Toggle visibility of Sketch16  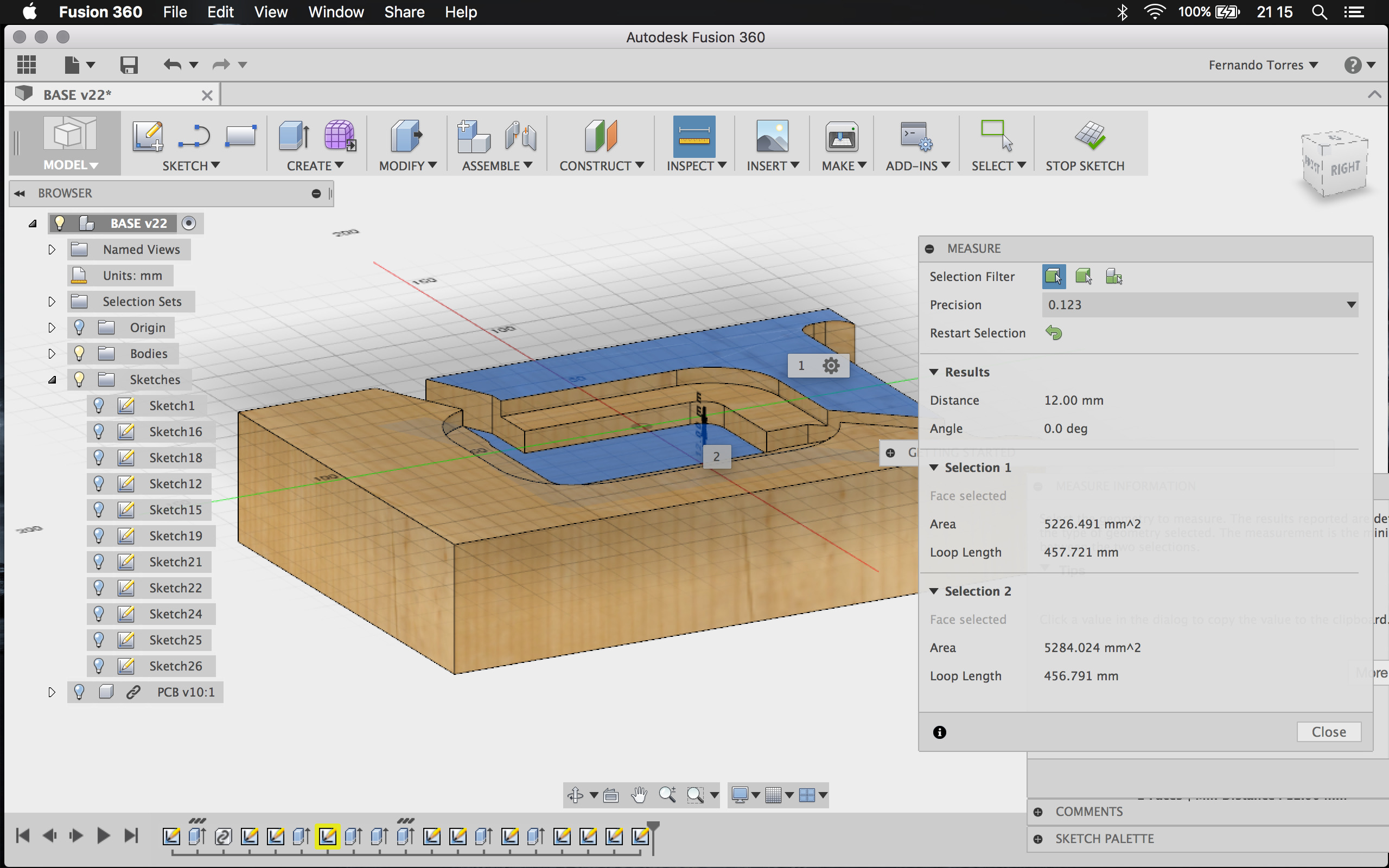[x=99, y=432]
